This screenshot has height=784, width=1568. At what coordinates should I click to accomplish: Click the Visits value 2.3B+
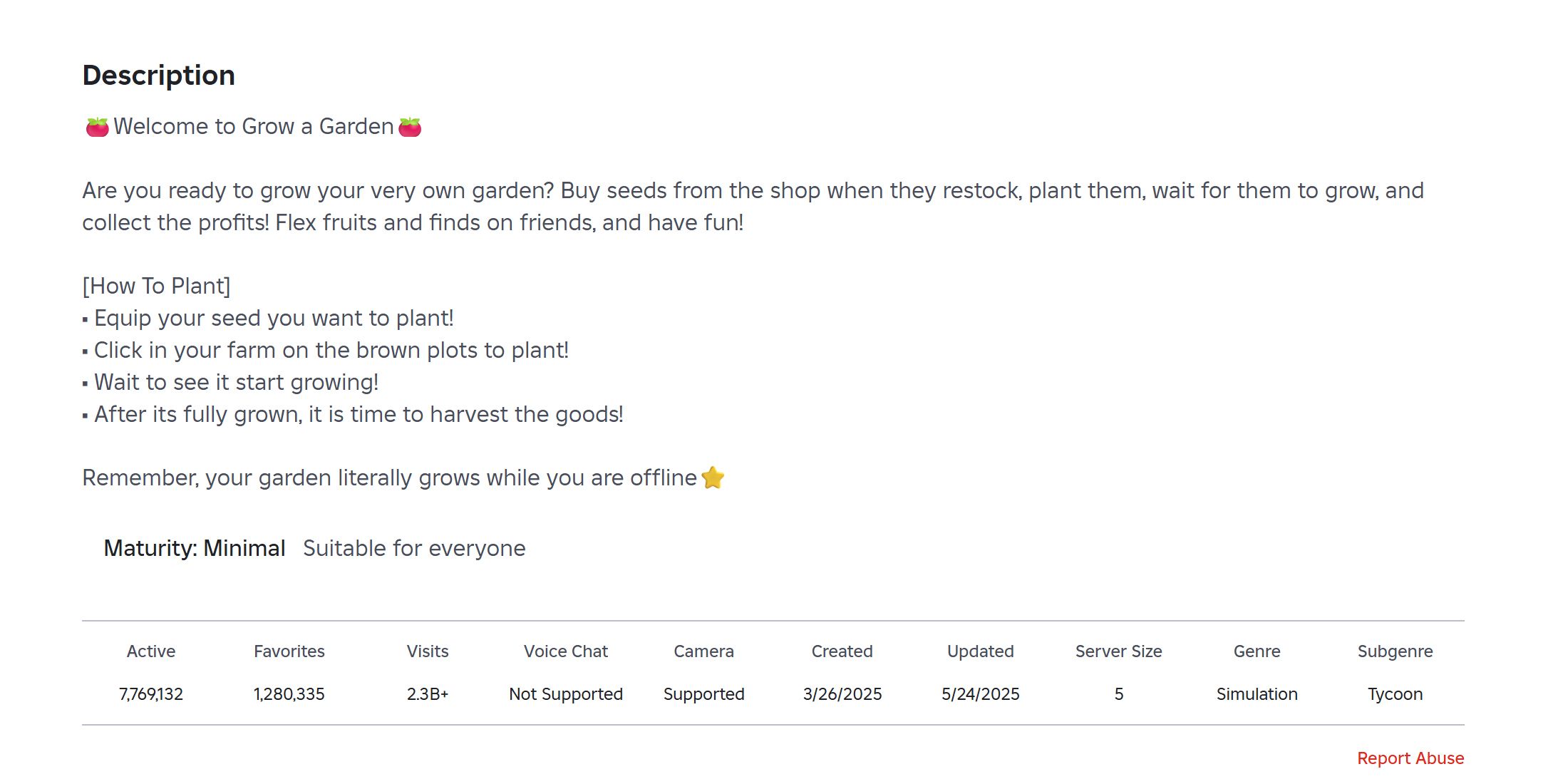[x=428, y=694]
